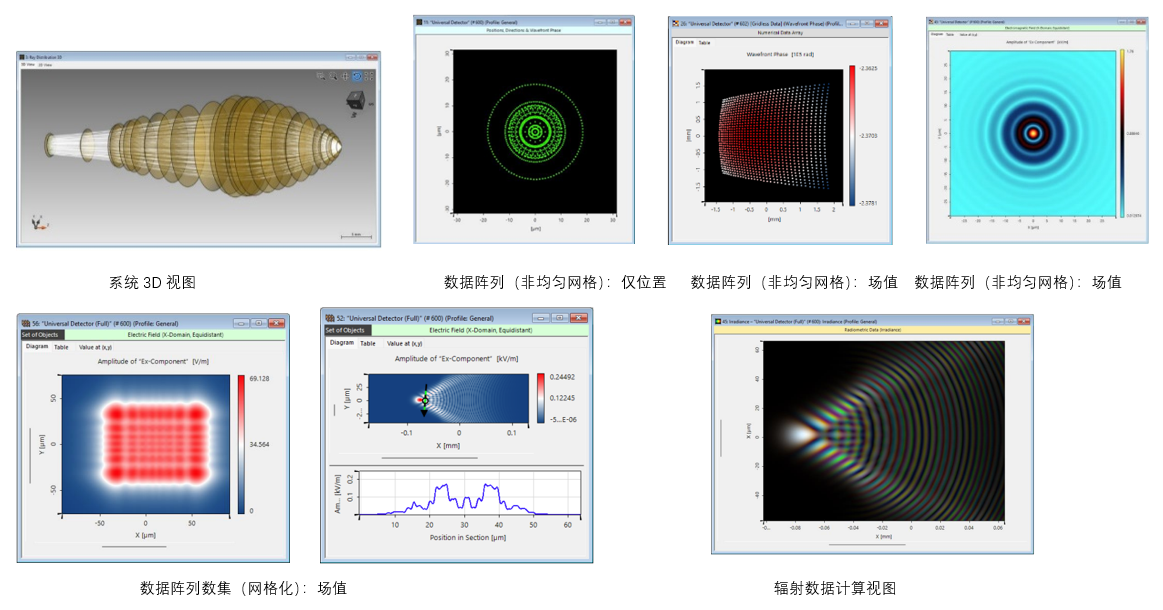Image resolution: width=1163 pixels, height=610 pixels.
Task: Click the title bar icon of window 56
Action: pyautogui.click(x=25, y=324)
